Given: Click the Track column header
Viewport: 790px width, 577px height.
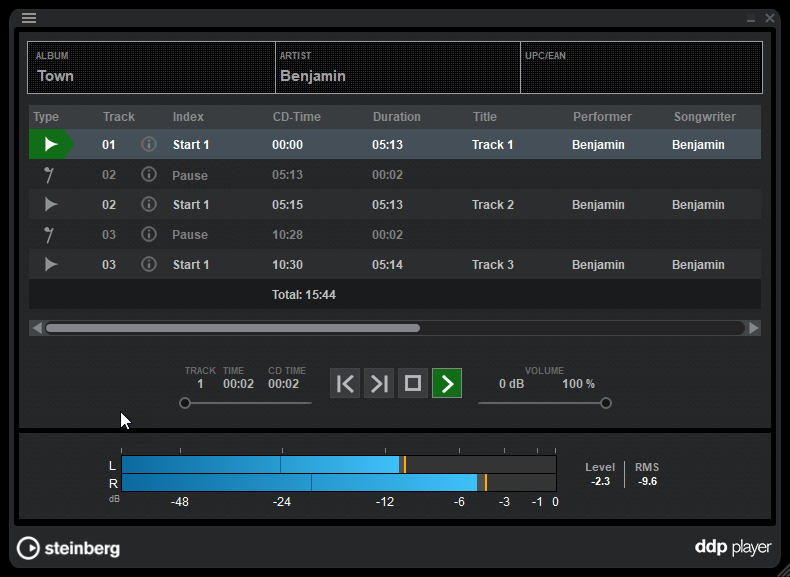Looking at the screenshot, I should pyautogui.click(x=119, y=117).
